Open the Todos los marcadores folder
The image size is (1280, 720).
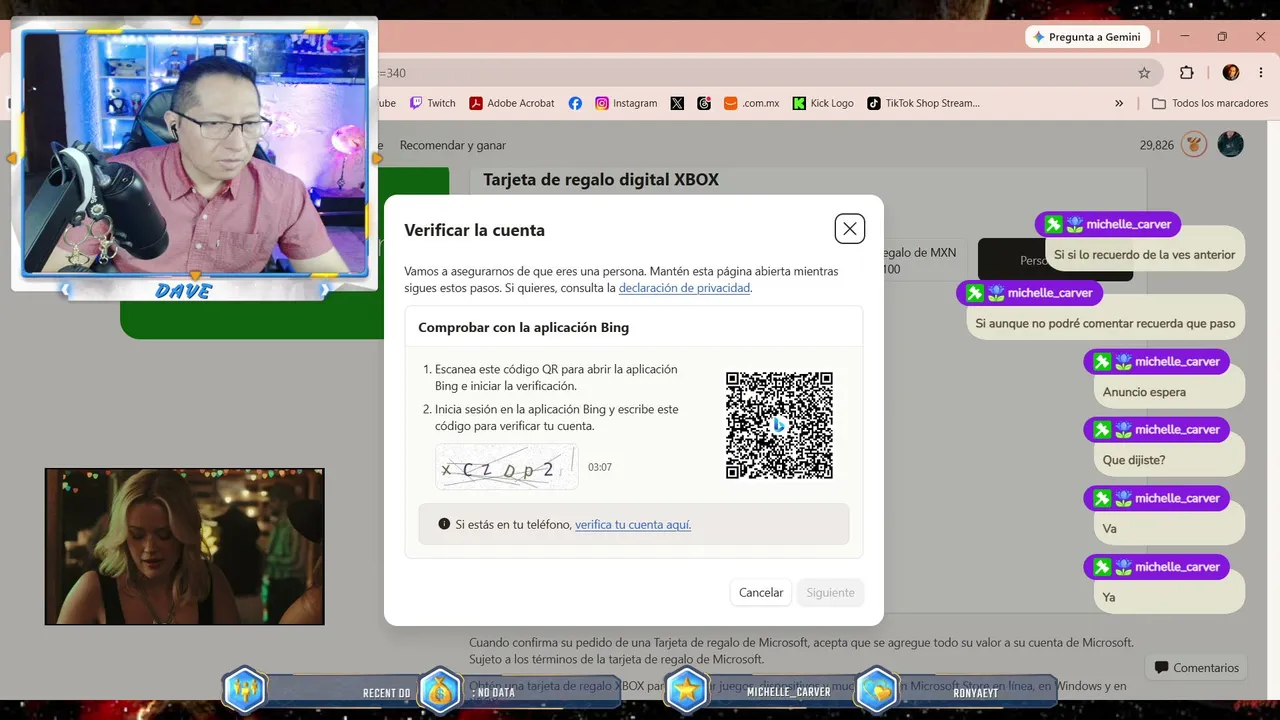(1210, 103)
